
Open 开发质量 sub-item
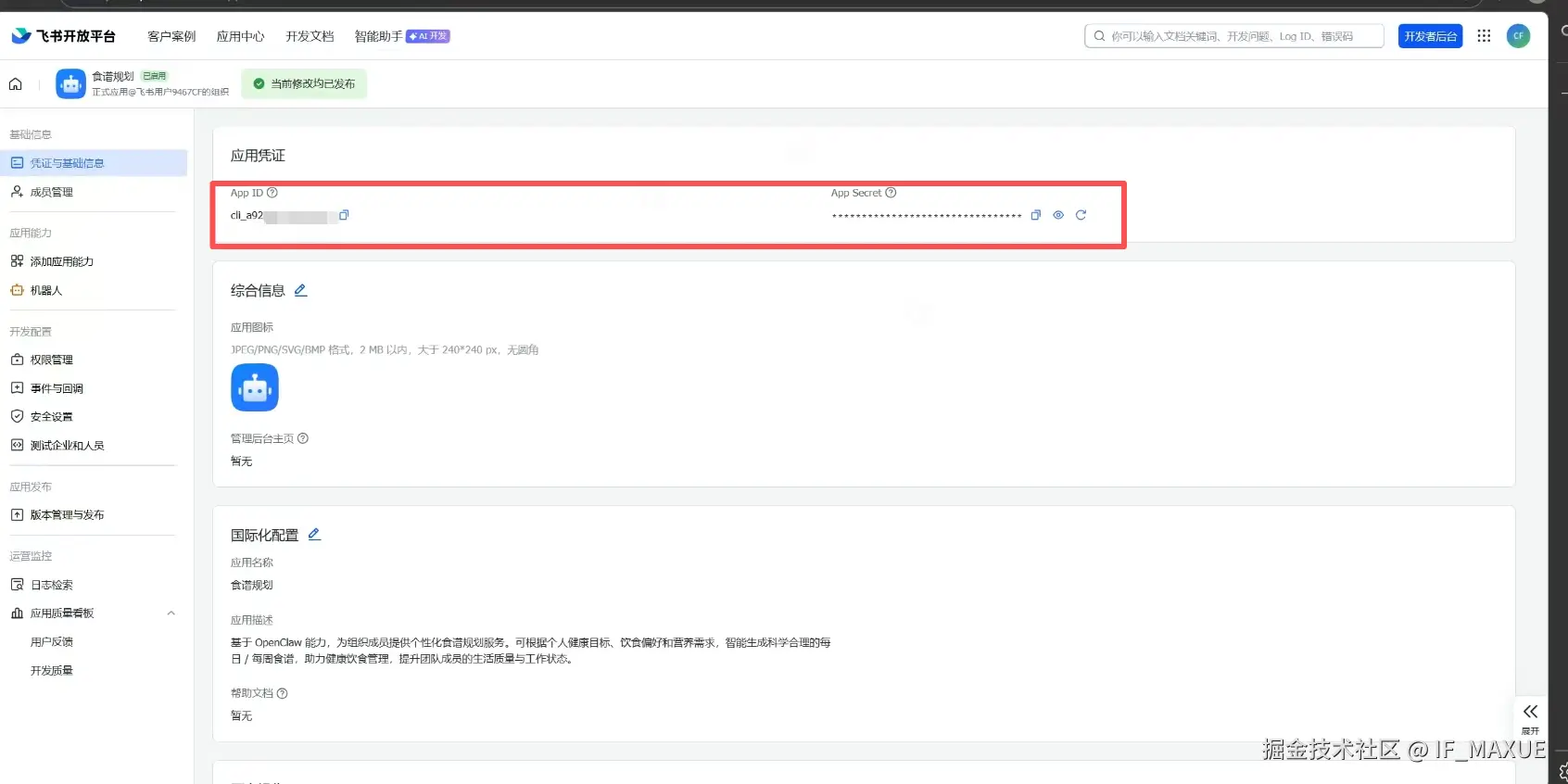click(52, 671)
